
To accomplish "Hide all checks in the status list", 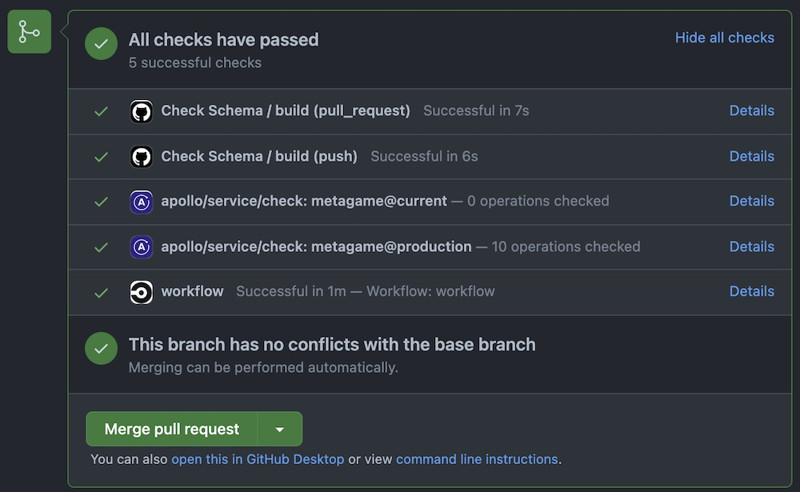I will pyautogui.click(x=724, y=38).
